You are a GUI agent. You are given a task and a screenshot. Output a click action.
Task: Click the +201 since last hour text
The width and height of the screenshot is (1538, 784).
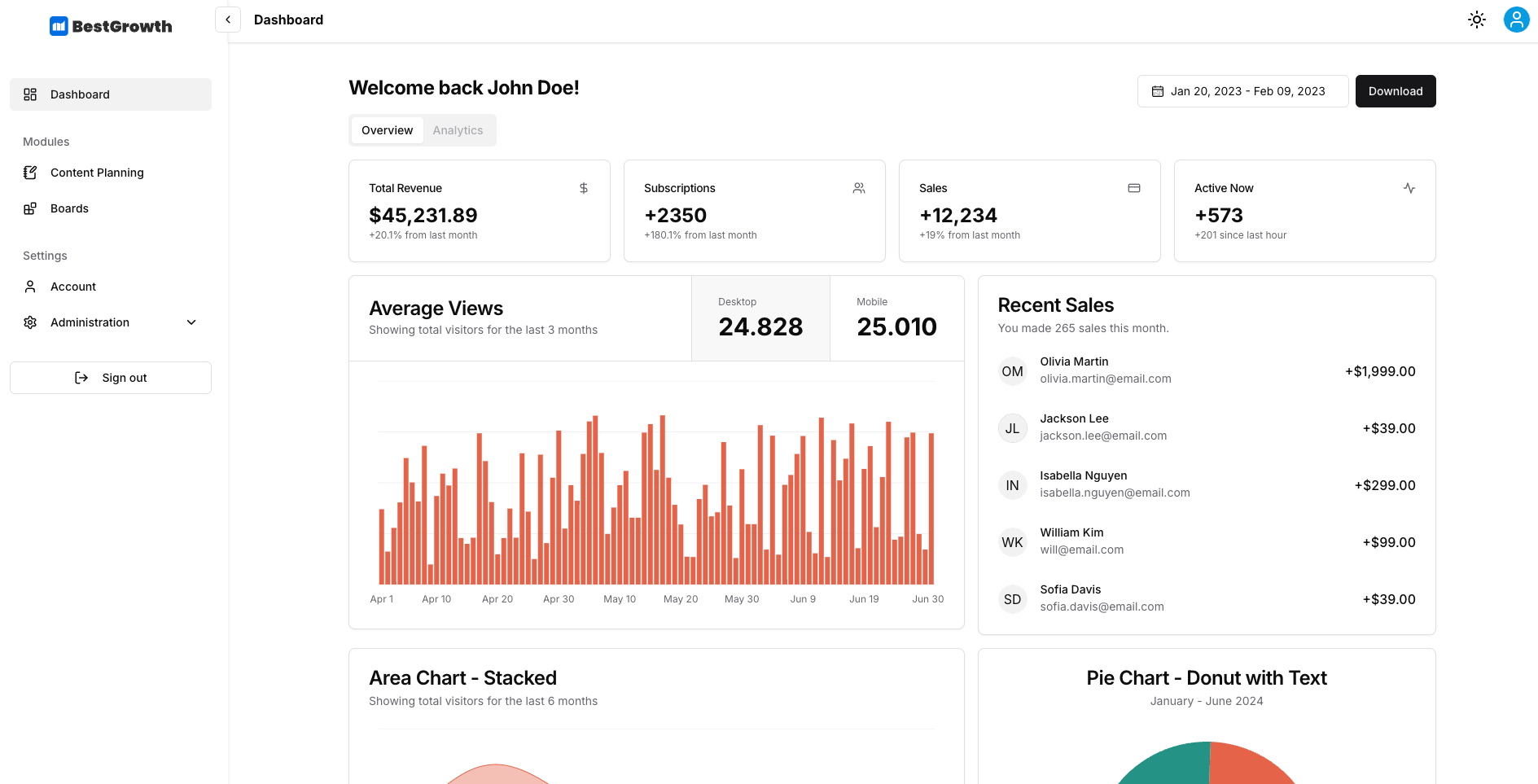click(1241, 235)
